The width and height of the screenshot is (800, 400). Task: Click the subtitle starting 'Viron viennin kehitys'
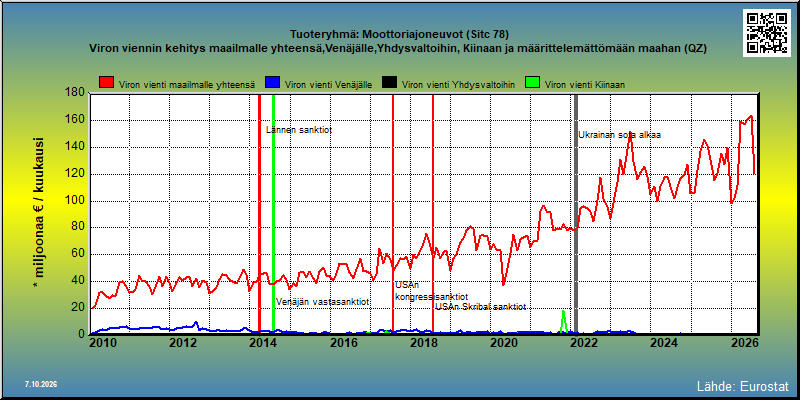click(x=398, y=48)
